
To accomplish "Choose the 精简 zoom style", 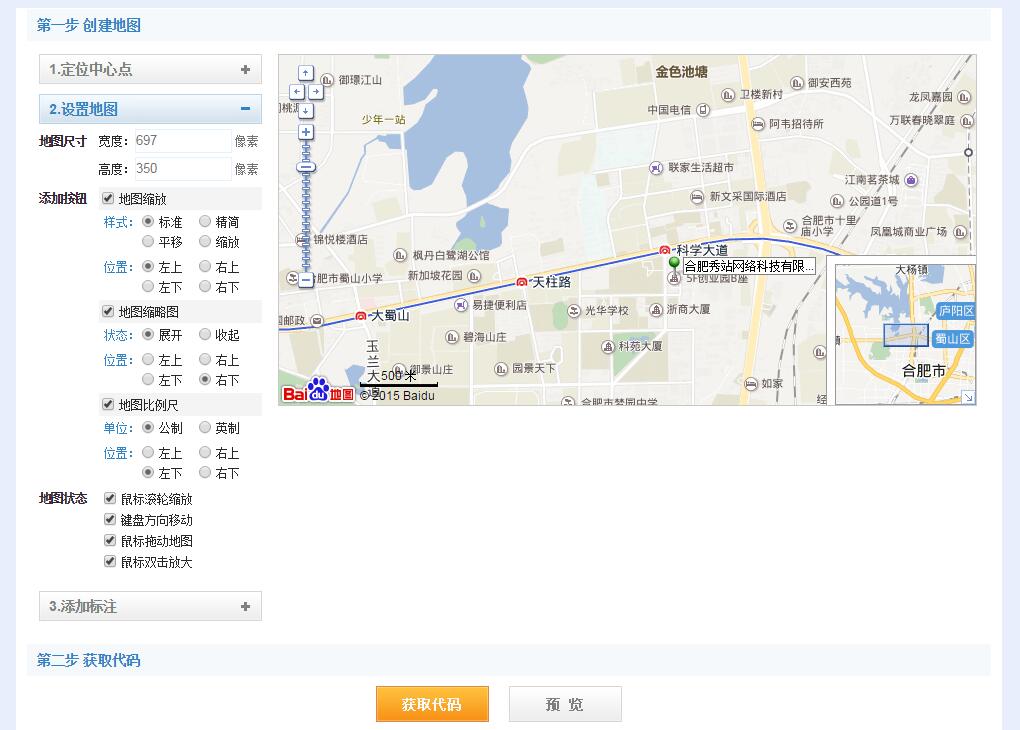I will point(205,222).
